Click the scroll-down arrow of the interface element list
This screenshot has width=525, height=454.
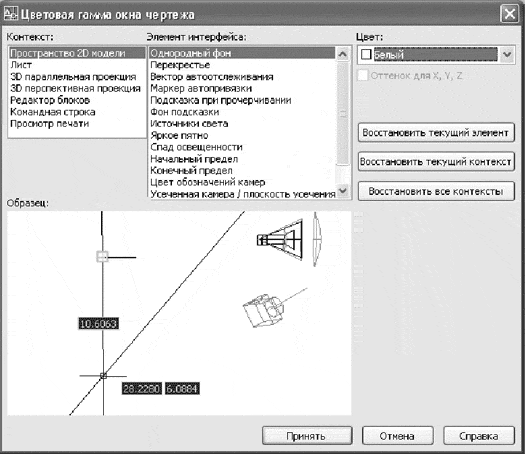click(x=343, y=191)
